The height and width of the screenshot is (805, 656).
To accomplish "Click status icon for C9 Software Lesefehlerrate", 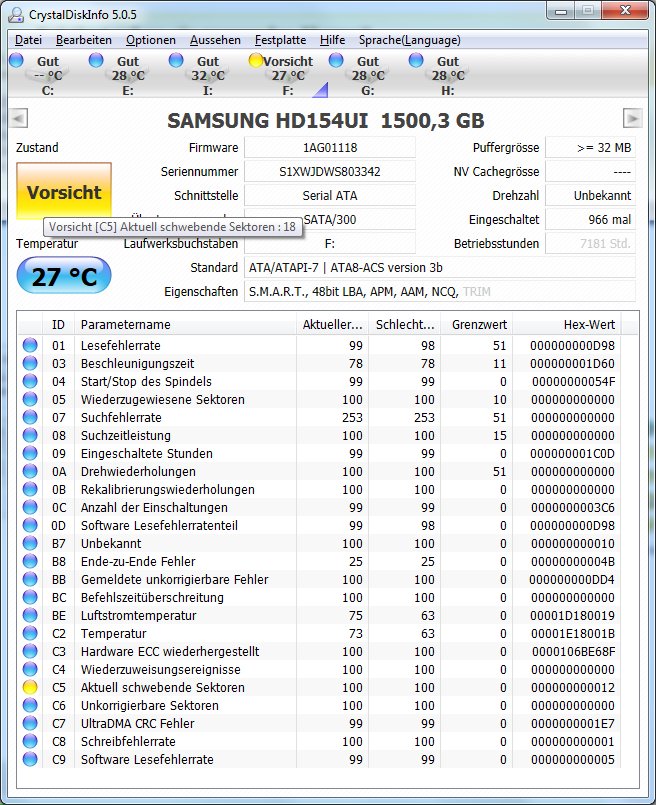I will tap(30, 759).
